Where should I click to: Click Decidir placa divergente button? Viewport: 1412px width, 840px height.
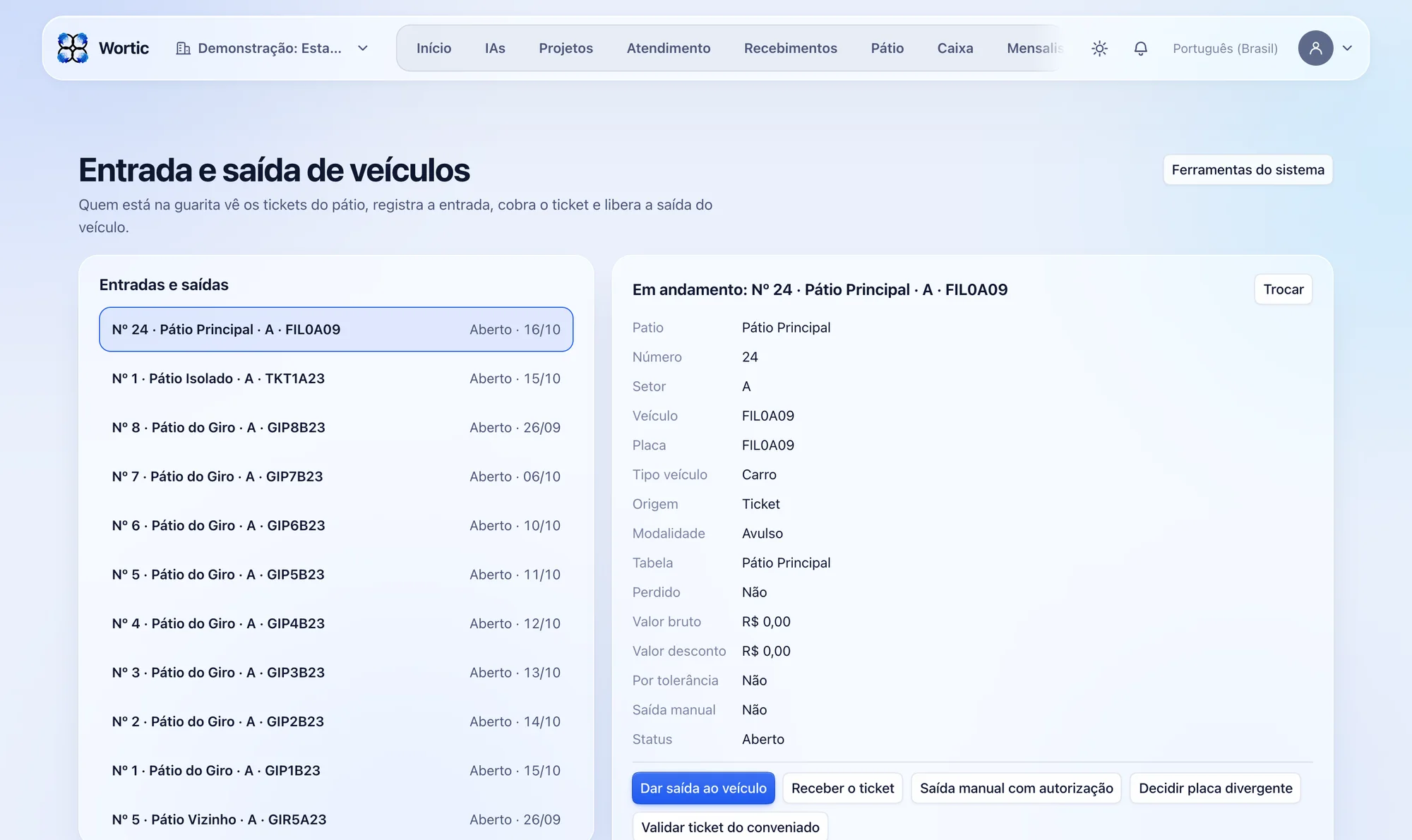click(1215, 788)
